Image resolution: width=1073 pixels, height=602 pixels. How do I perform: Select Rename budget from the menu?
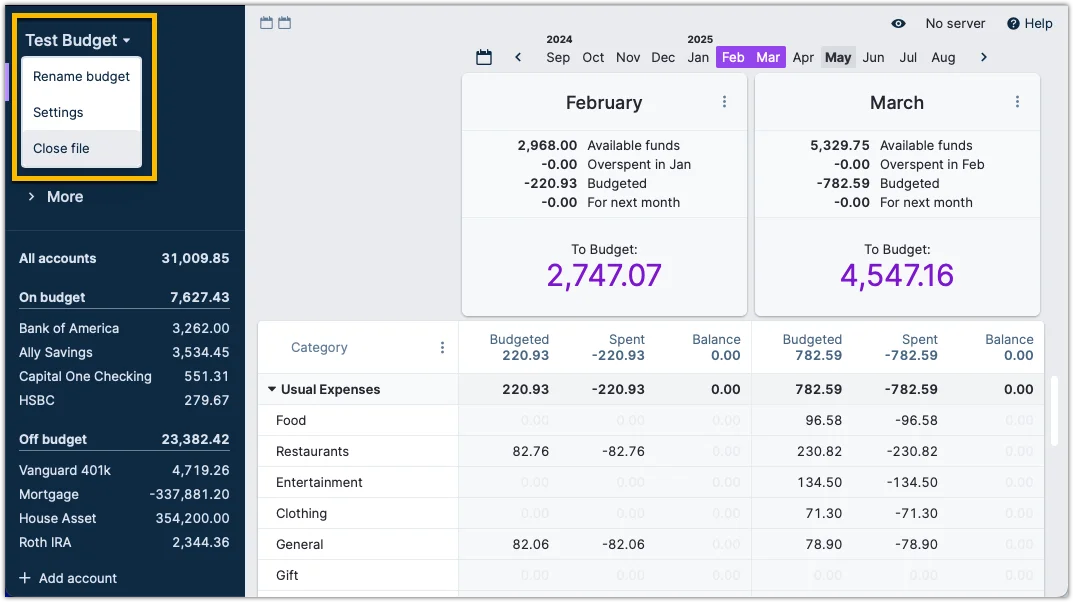tap(81, 77)
